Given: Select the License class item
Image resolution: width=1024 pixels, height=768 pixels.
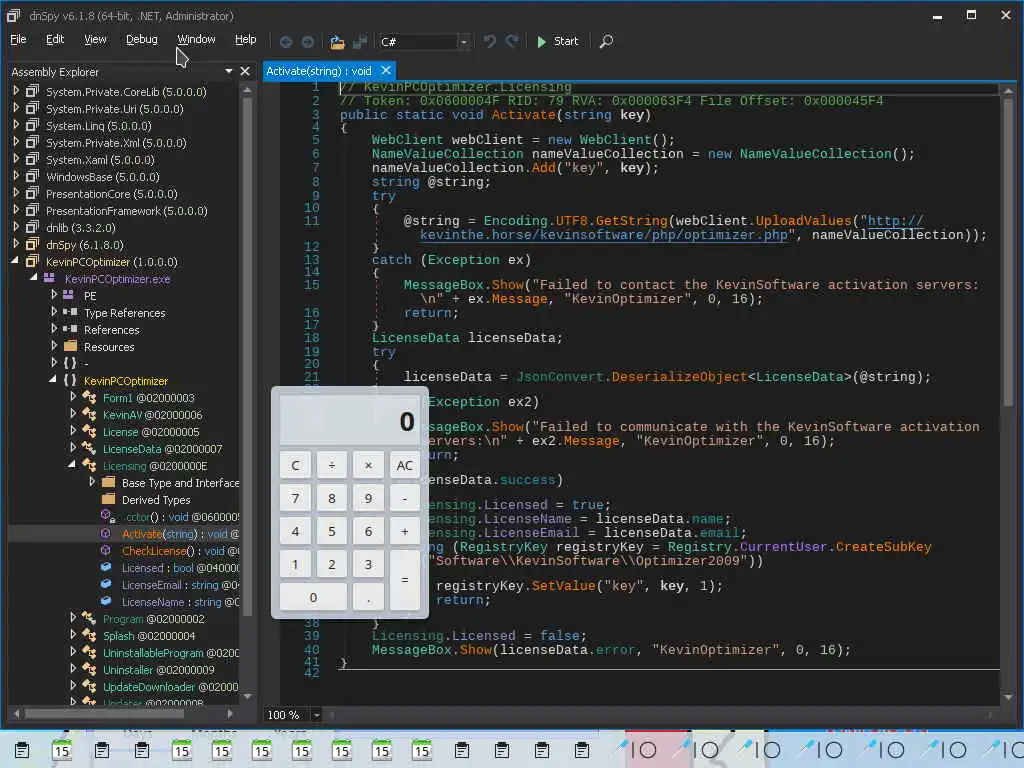Looking at the screenshot, I should [151, 432].
